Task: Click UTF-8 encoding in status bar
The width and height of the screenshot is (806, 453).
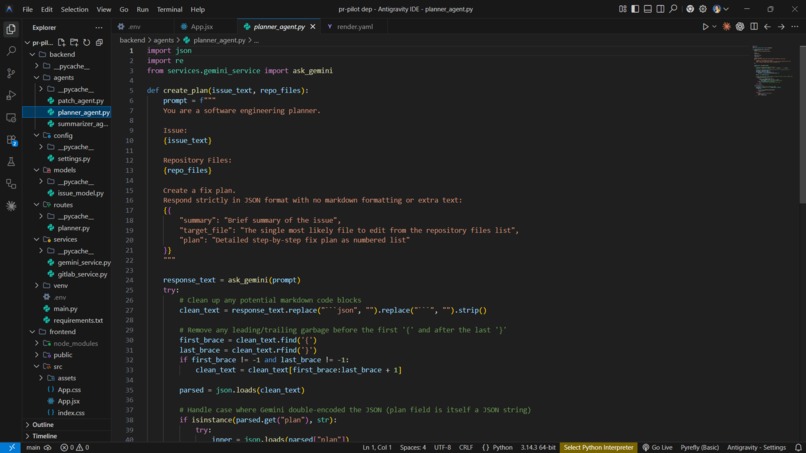Action: click(x=442, y=447)
